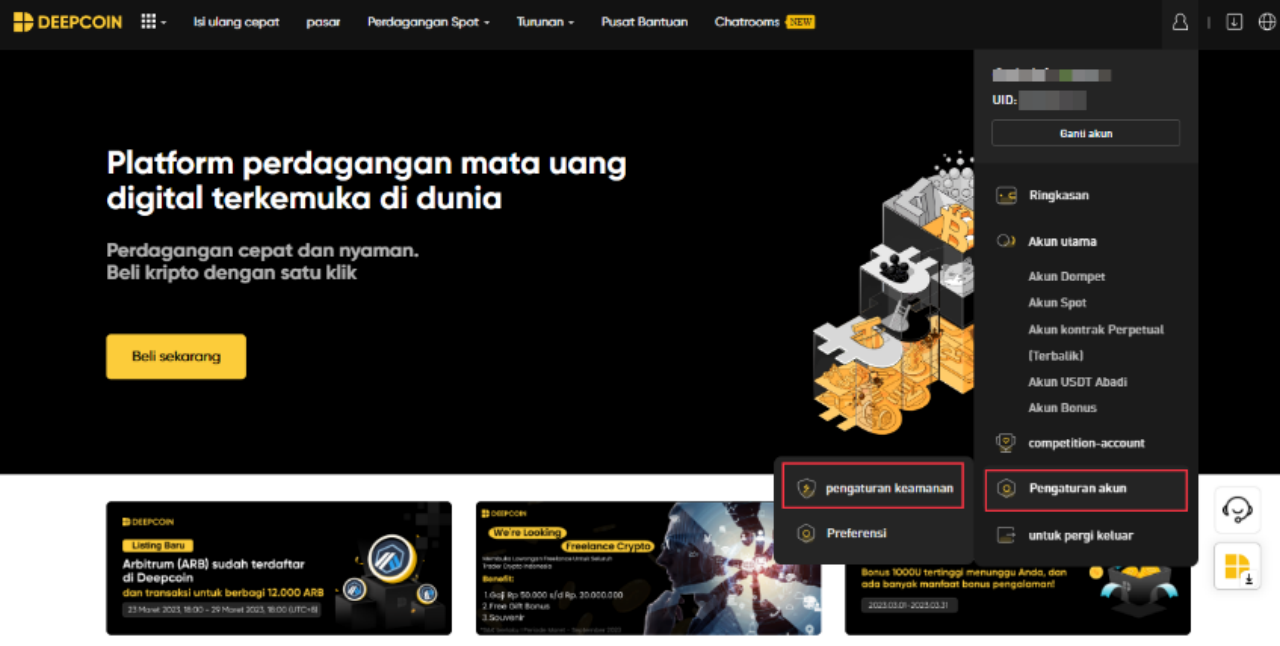1280x646 pixels.
Task: Expand the Turunan dropdown menu
Action: click(x=545, y=22)
